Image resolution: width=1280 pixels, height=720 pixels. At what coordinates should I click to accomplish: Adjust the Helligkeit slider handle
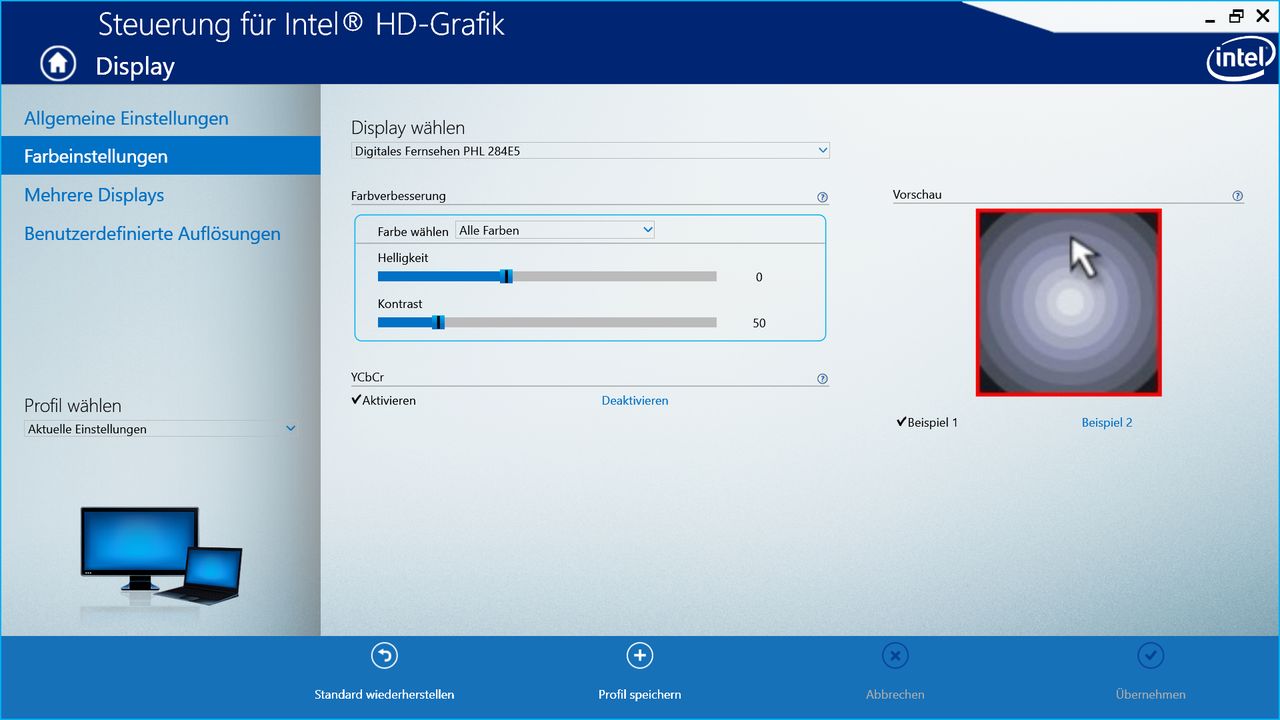pos(506,277)
